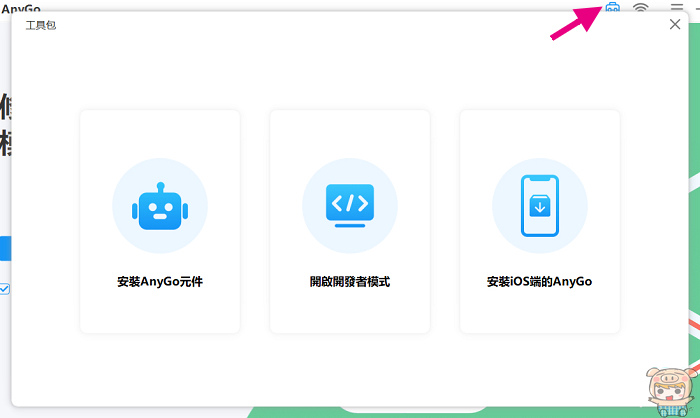Click the toolbox icon in title bar

pyautogui.click(x=612, y=7)
